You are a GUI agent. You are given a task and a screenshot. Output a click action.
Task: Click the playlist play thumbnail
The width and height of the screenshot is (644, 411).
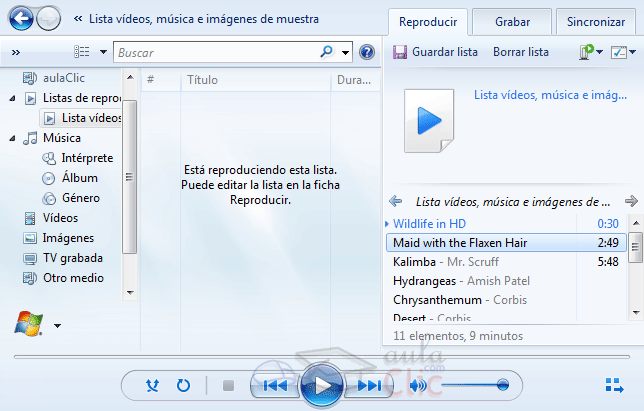point(429,121)
